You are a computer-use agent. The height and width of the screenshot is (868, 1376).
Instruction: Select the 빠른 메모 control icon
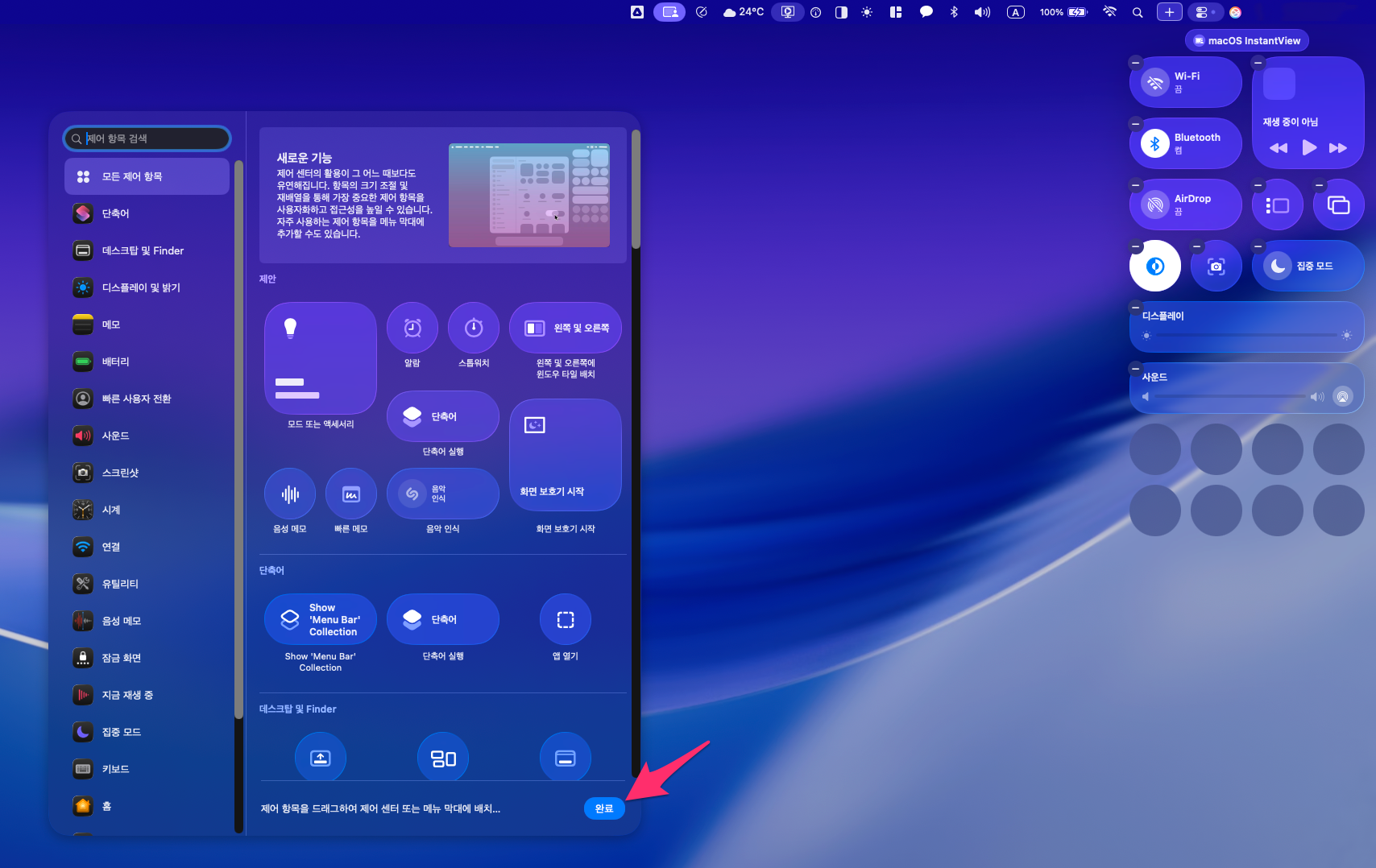351,494
